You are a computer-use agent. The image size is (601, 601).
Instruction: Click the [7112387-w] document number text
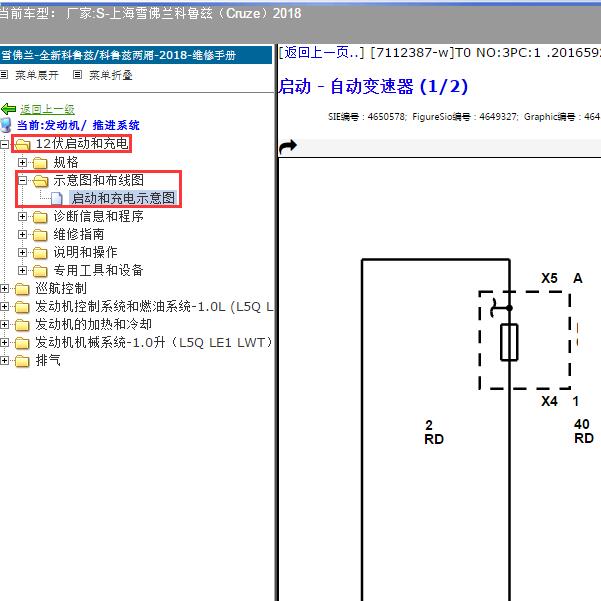[412, 53]
